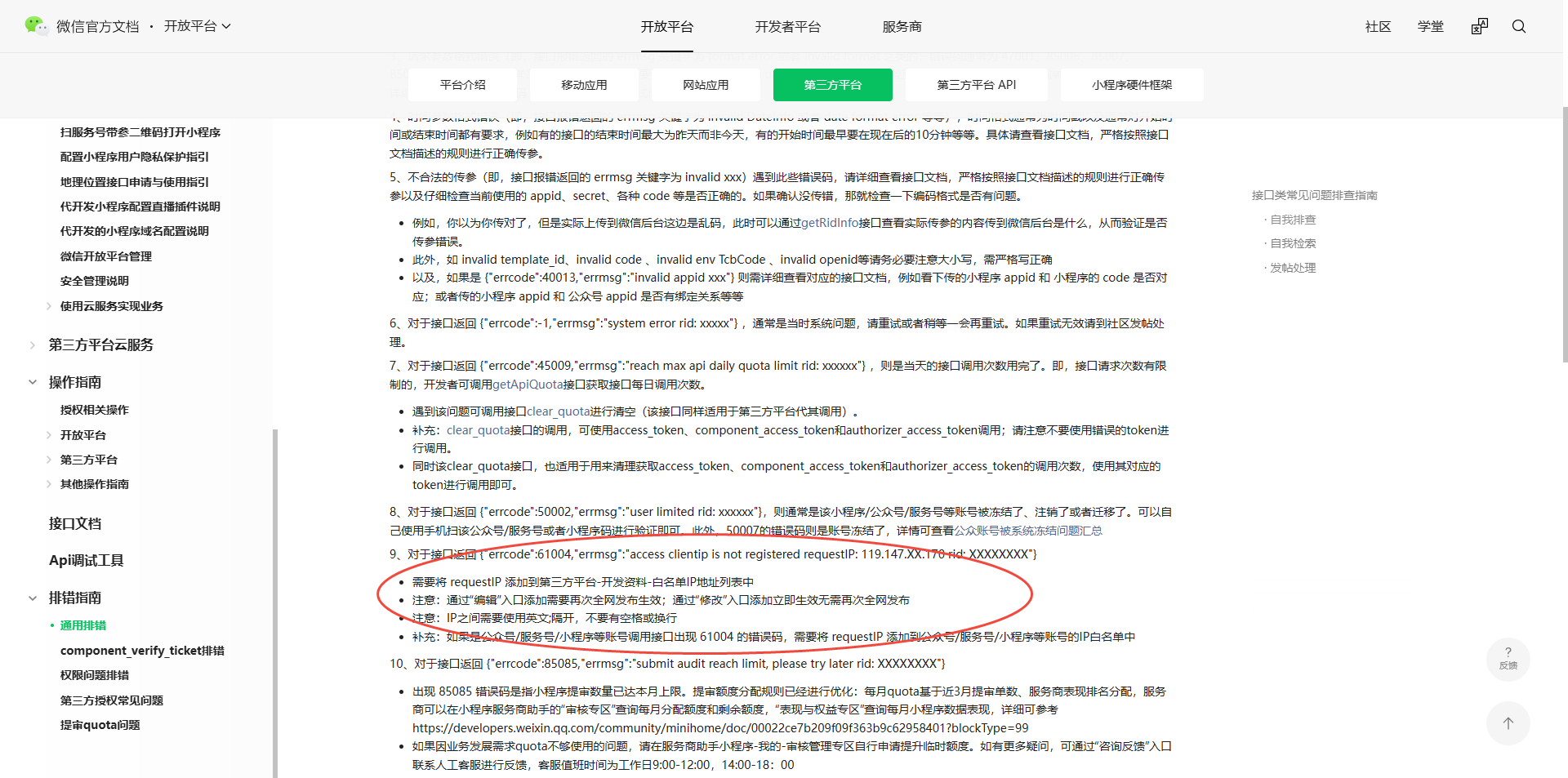The height and width of the screenshot is (778, 1568).
Task: Open the search magnifier icon
Action: click(x=1519, y=26)
